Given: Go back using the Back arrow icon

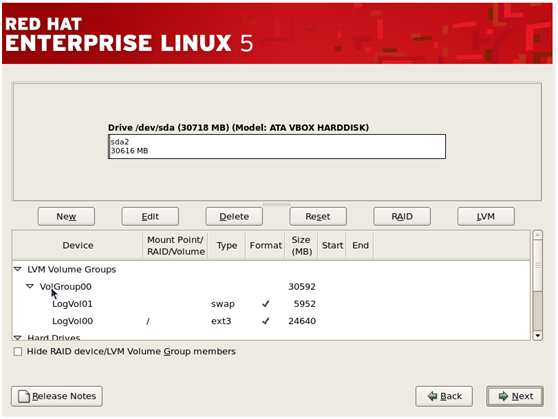Looking at the screenshot, I should 432,396.
